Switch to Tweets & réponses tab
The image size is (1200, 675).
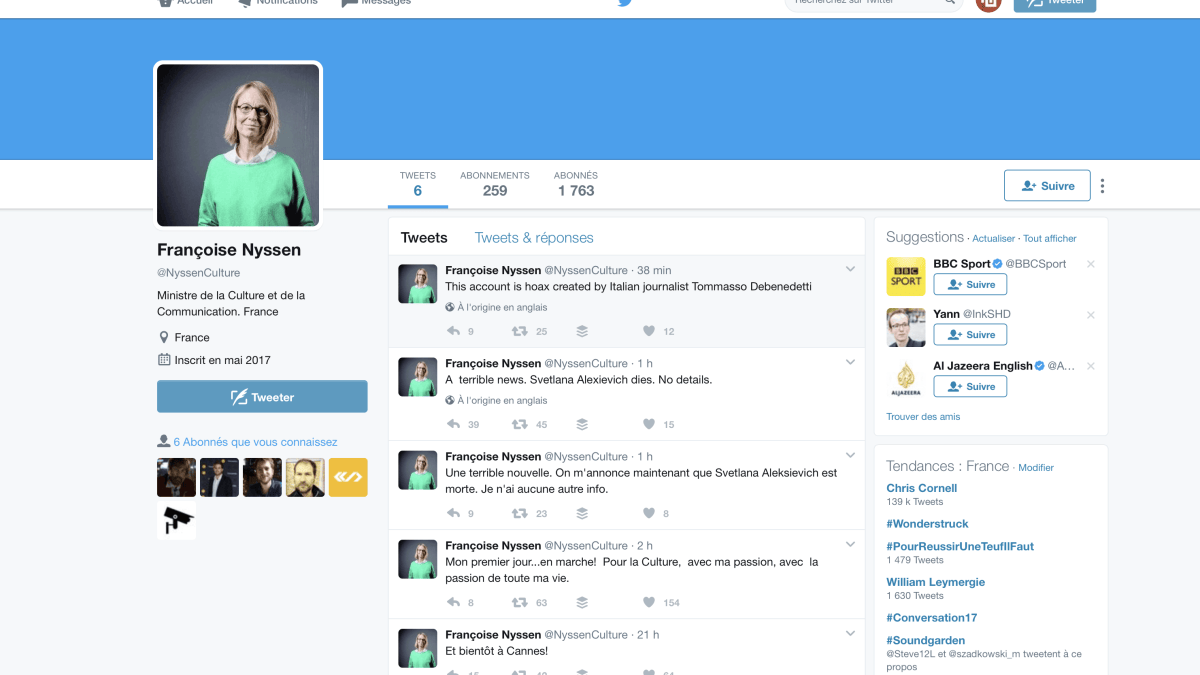pos(534,238)
